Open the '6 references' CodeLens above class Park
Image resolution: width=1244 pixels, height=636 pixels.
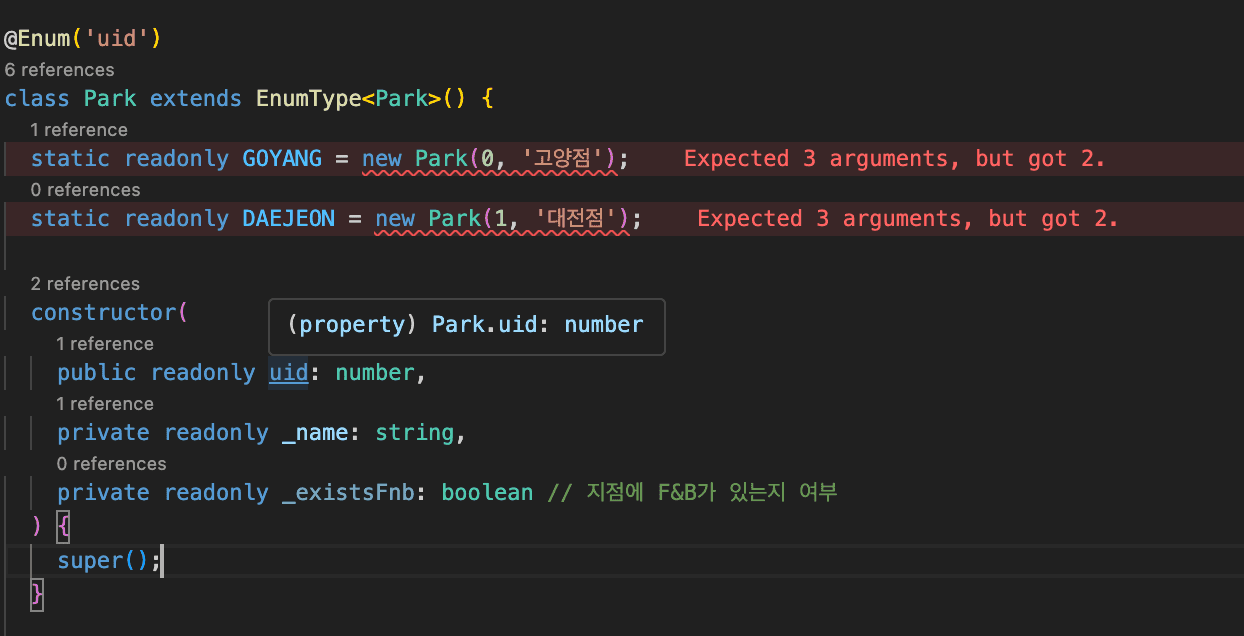coord(59,70)
